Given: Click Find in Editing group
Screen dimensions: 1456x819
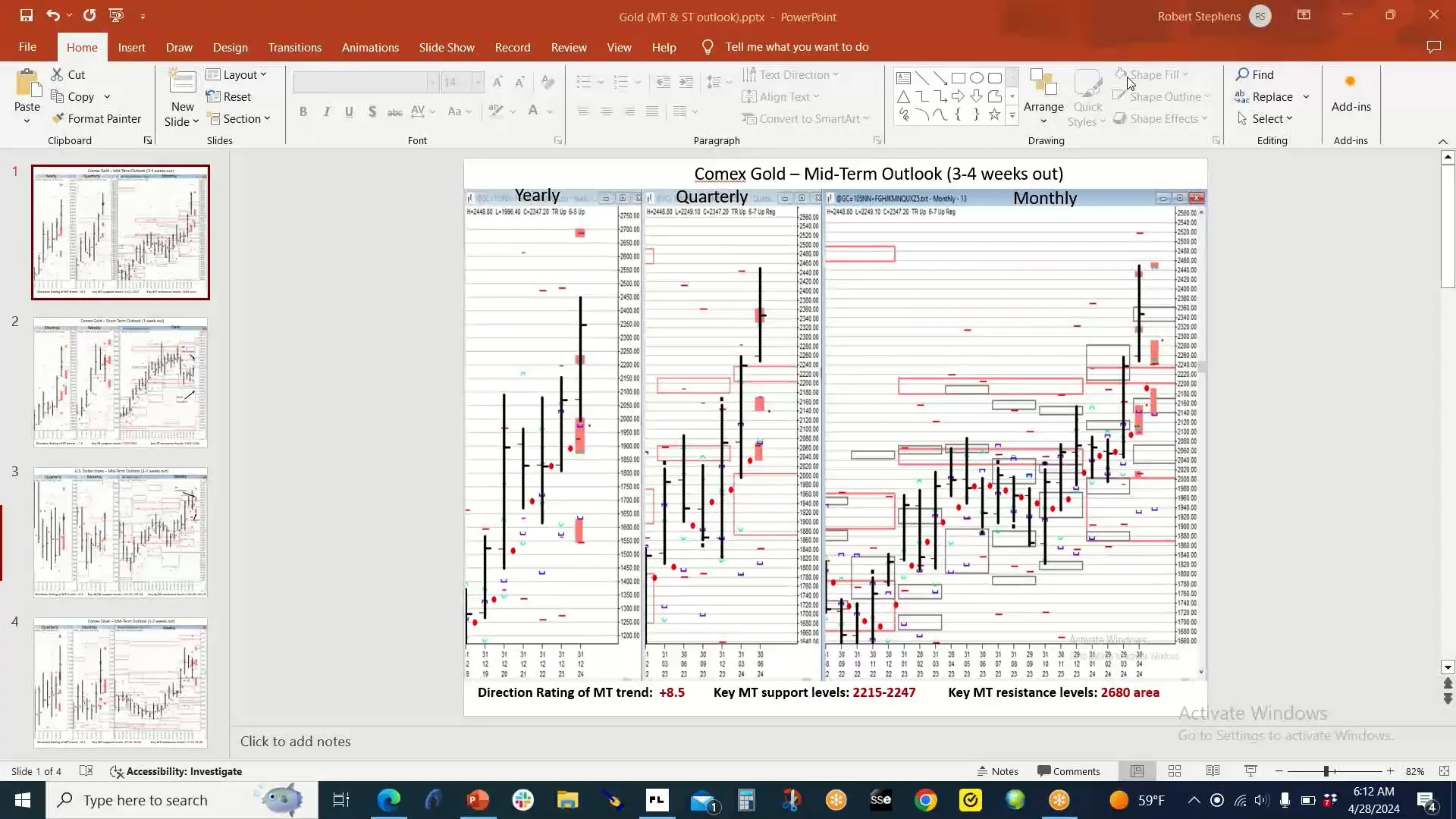Looking at the screenshot, I should 1255,74.
